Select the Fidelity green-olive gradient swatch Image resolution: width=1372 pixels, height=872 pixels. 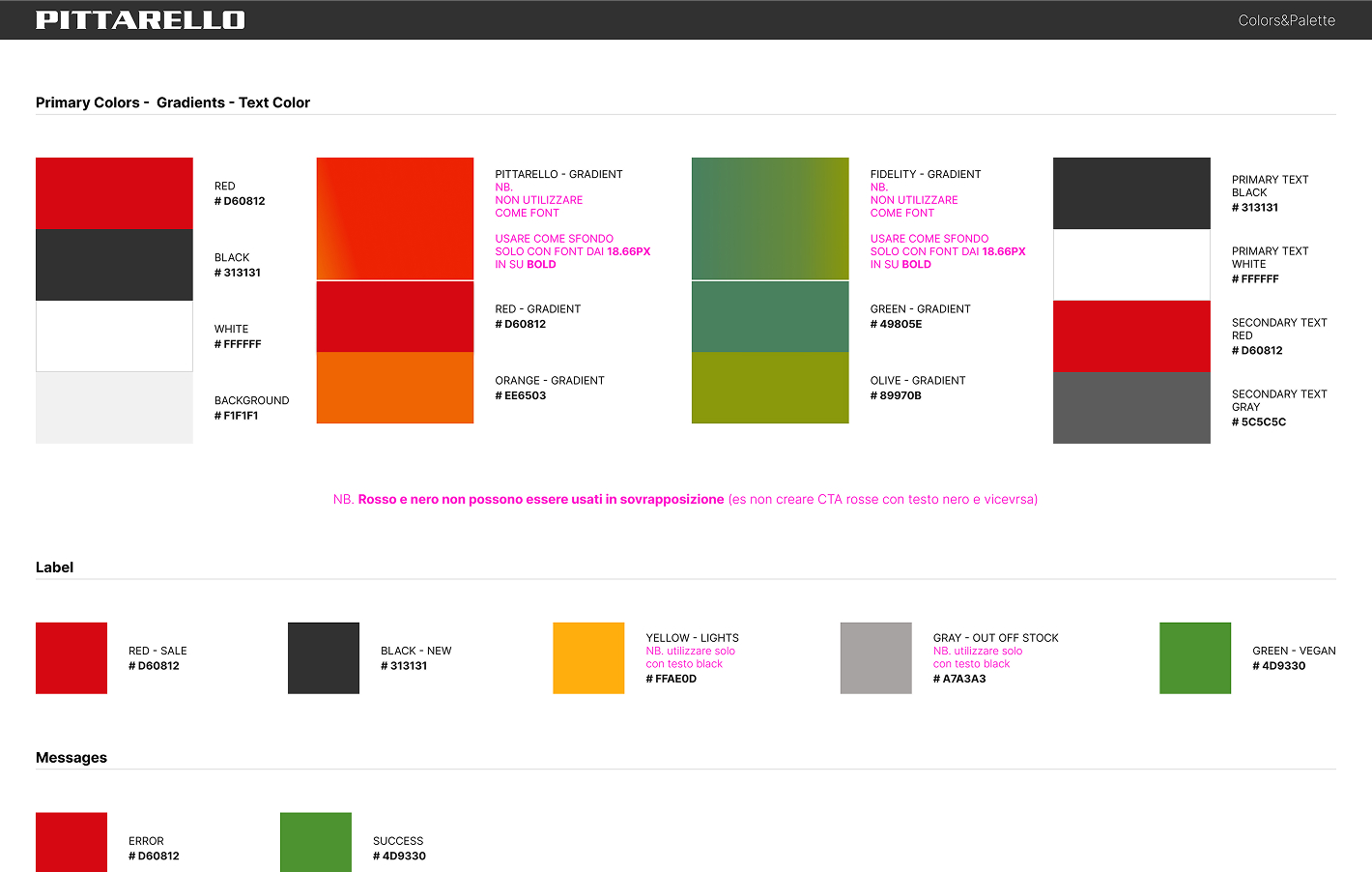coord(770,218)
